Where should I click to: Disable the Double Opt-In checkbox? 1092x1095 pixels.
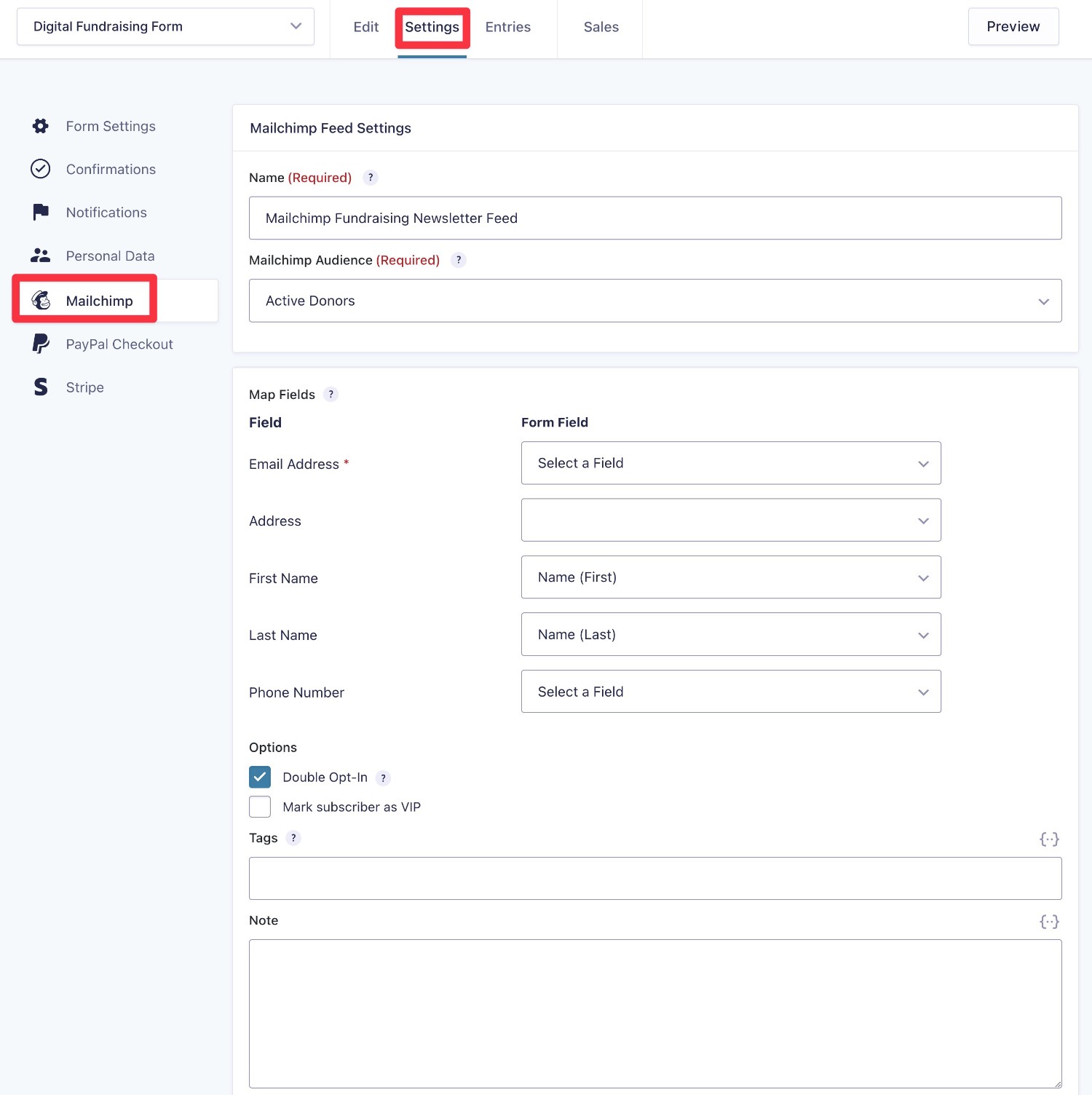click(x=260, y=777)
